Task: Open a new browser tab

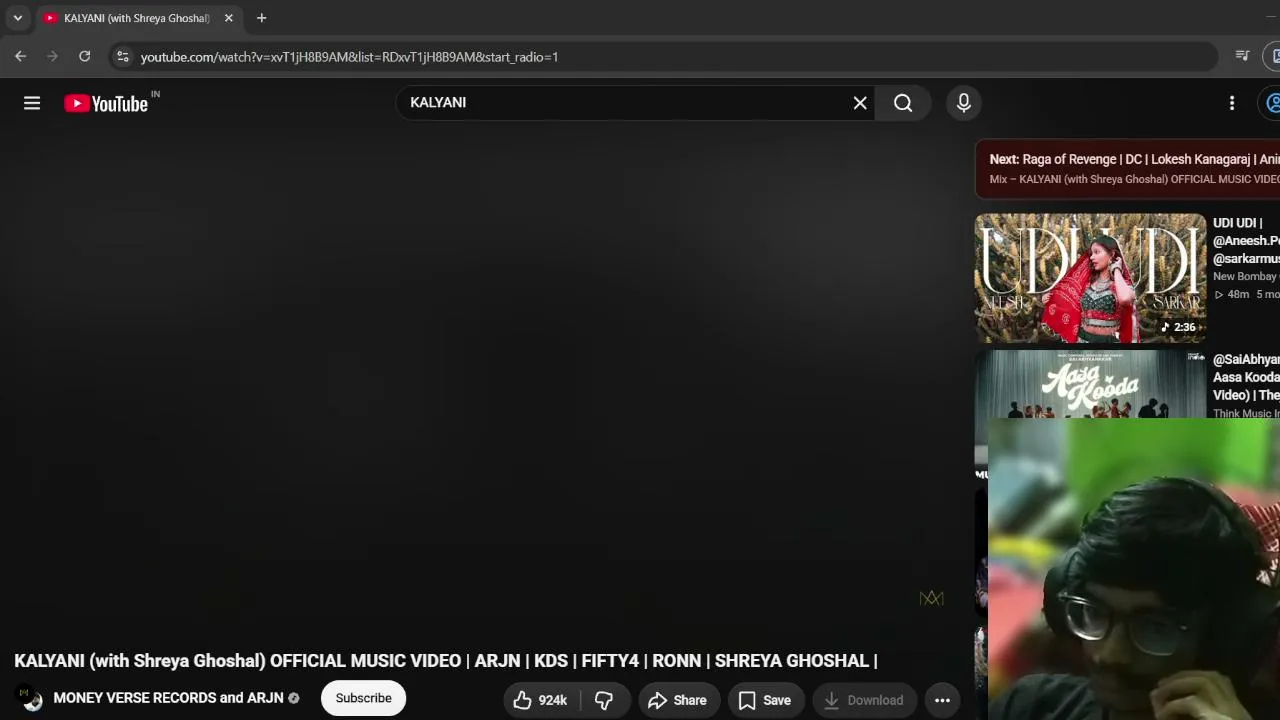Action: click(x=261, y=18)
